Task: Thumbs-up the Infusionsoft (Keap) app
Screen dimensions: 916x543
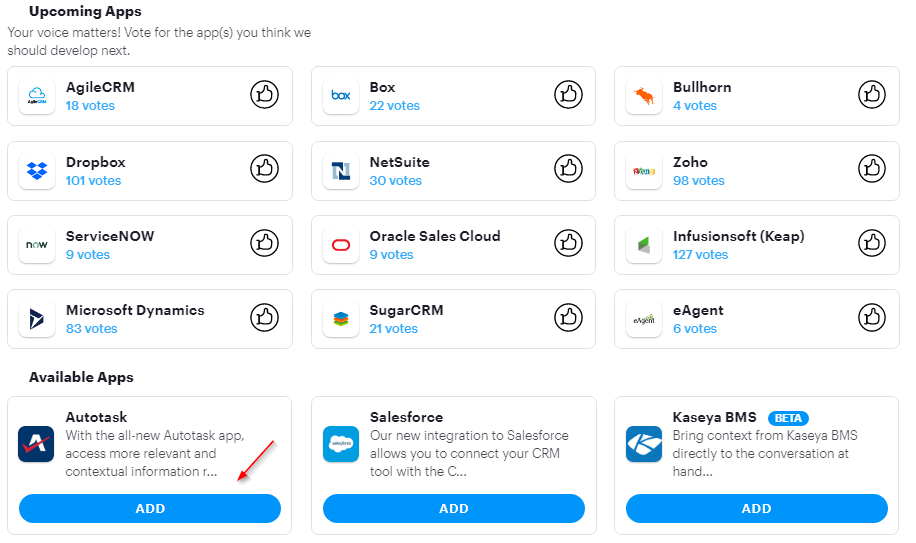Action: tap(872, 243)
